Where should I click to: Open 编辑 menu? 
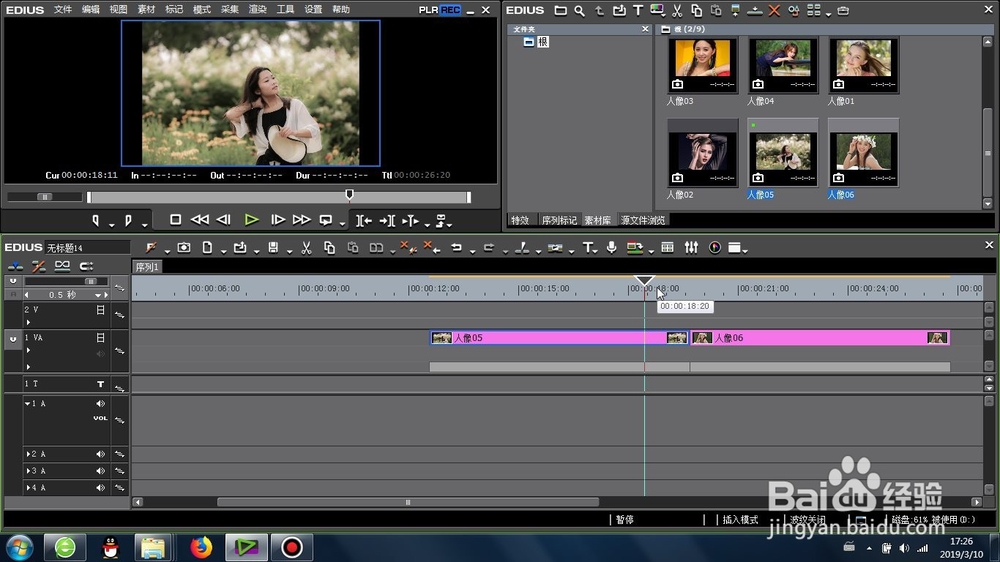91,10
